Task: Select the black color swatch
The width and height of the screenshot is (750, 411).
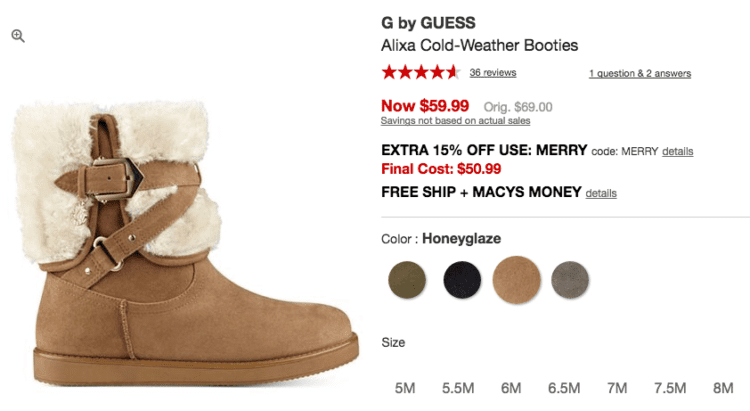Action: point(462,280)
